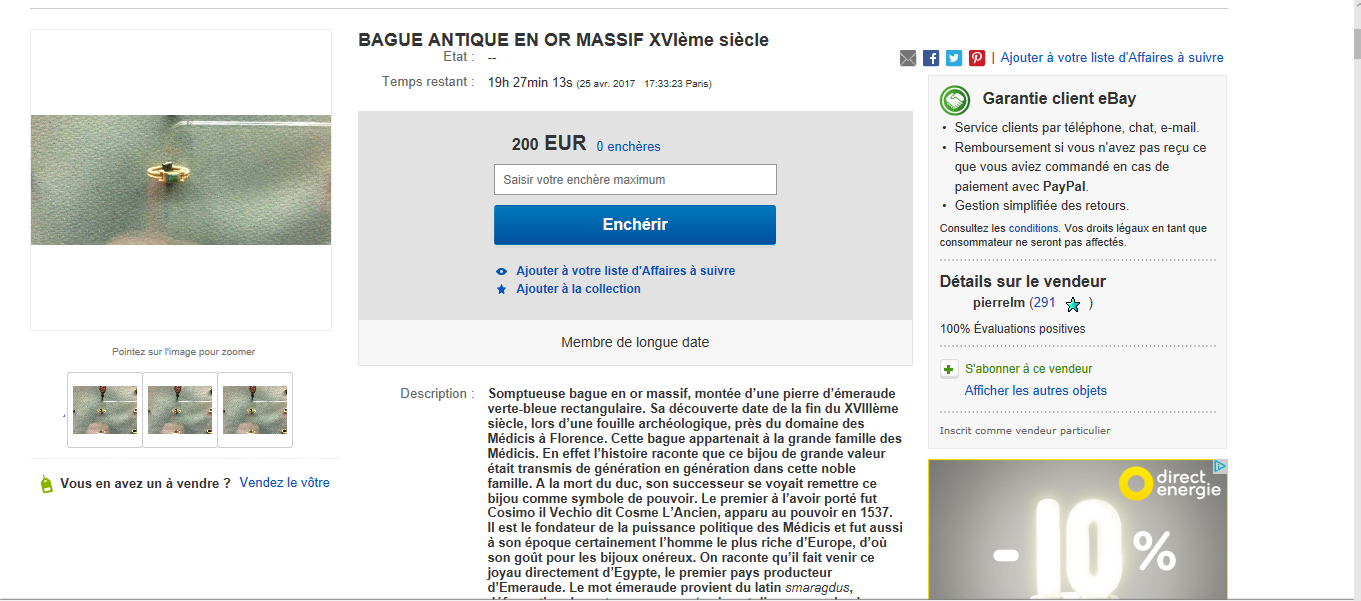Share this listing on Facebook
This screenshot has height=601, width=1361.
931,58
